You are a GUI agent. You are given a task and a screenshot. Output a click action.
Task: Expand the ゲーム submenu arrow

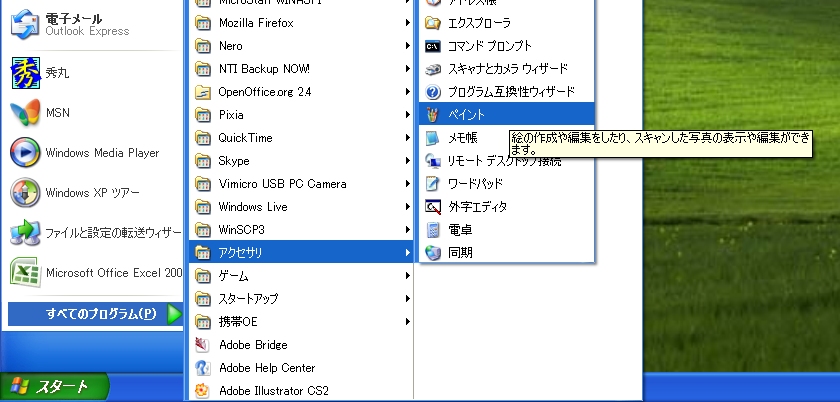pos(408,276)
